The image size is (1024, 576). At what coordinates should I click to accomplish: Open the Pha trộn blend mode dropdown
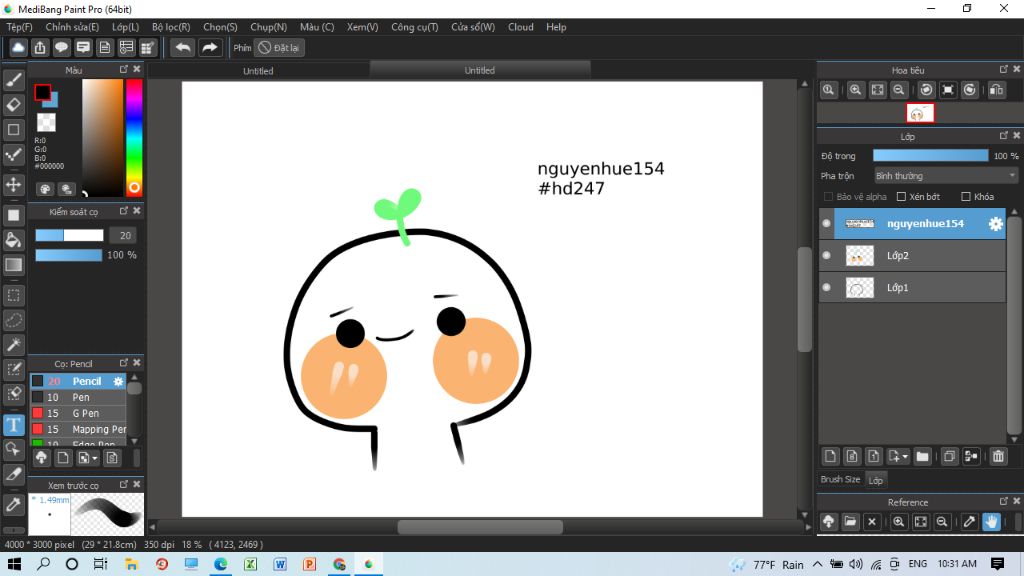(946, 176)
